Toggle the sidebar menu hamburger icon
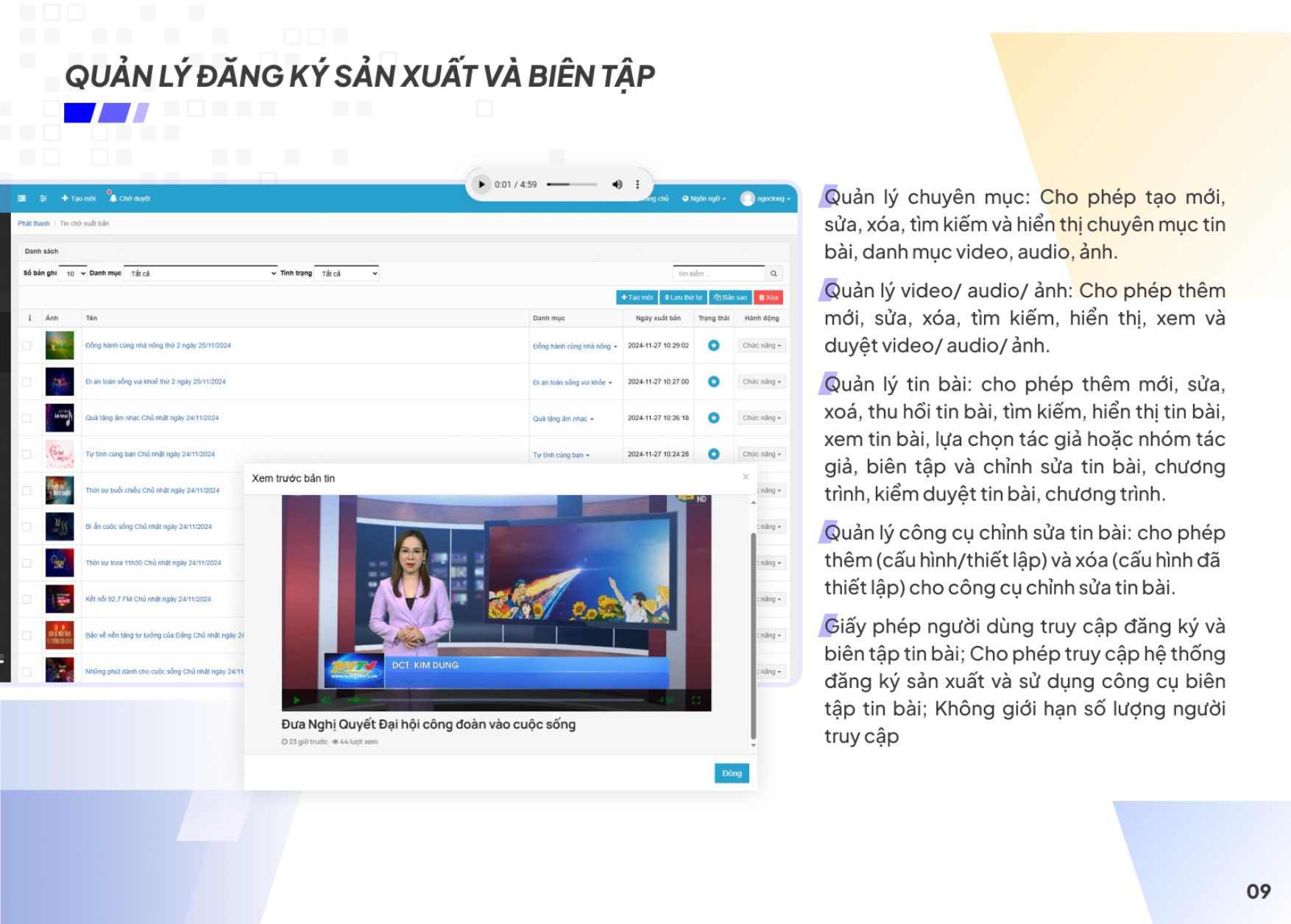This screenshot has width=1291, height=924. pos(22,199)
